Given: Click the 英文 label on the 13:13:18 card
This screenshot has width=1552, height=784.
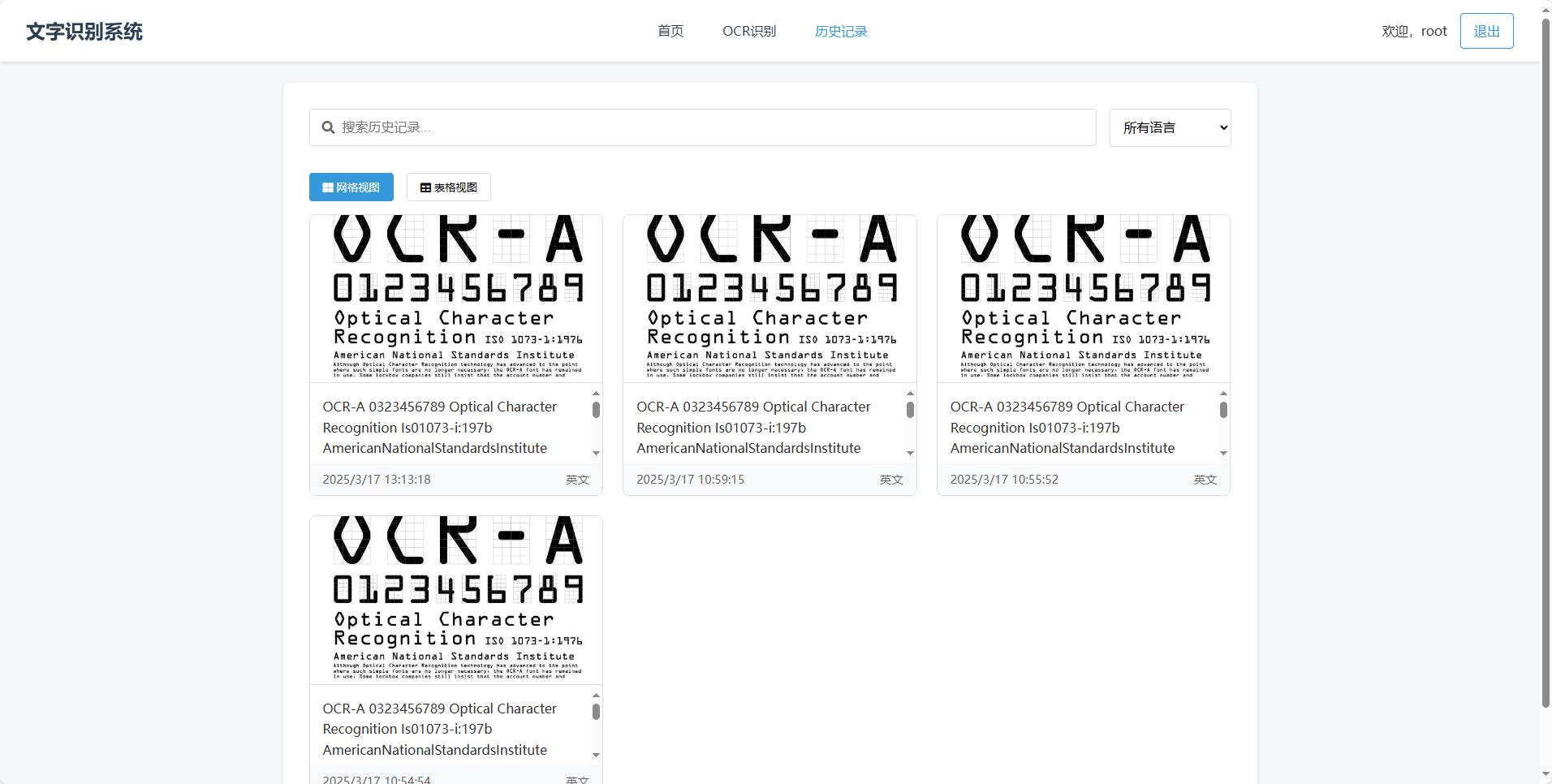Looking at the screenshot, I should pyautogui.click(x=577, y=480).
